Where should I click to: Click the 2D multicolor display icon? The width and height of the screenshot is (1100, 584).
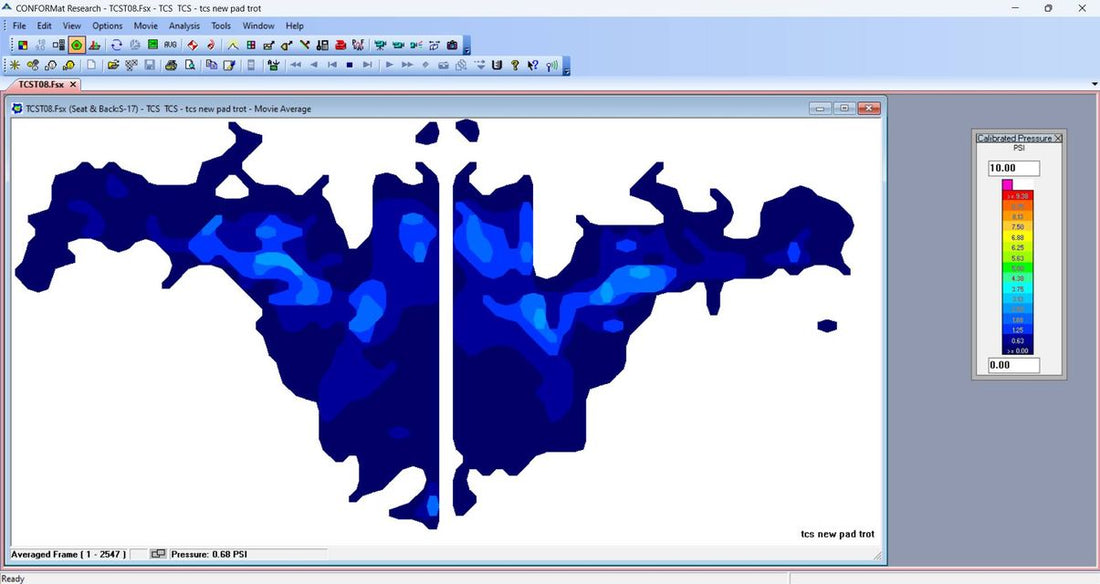[22, 45]
